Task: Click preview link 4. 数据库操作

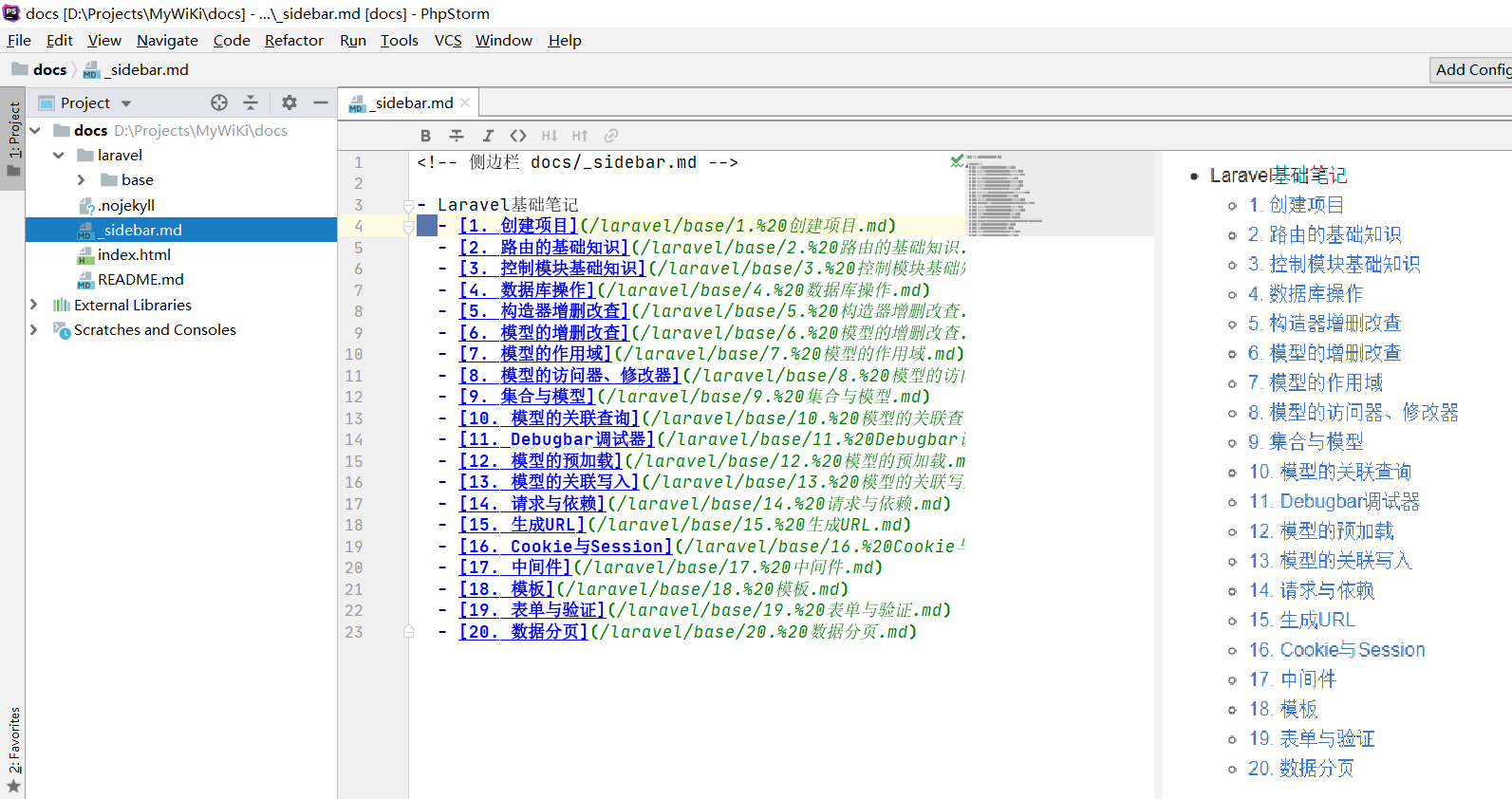Action: [1305, 294]
